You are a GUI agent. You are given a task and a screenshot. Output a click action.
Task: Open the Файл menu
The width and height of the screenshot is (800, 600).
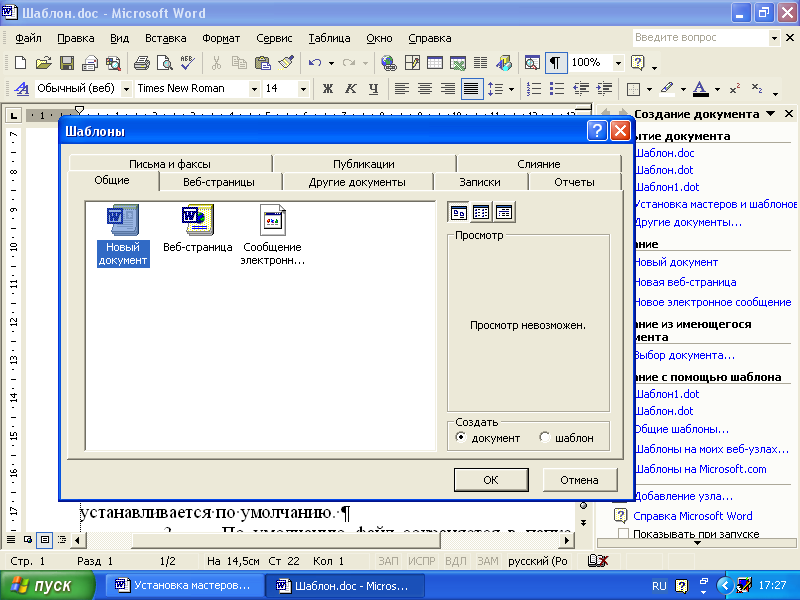28,38
